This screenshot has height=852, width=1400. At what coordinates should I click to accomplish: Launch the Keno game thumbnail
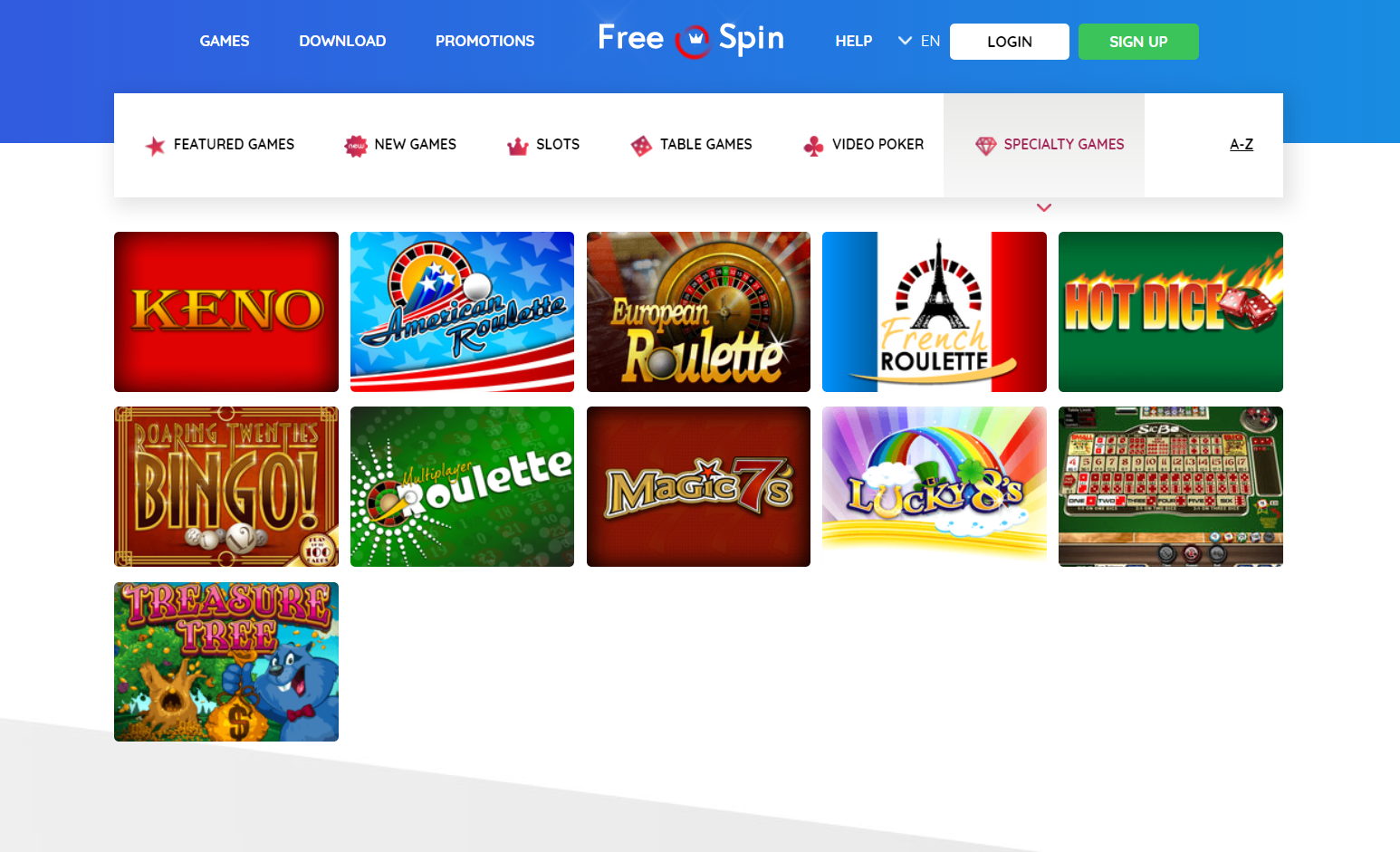coord(226,311)
